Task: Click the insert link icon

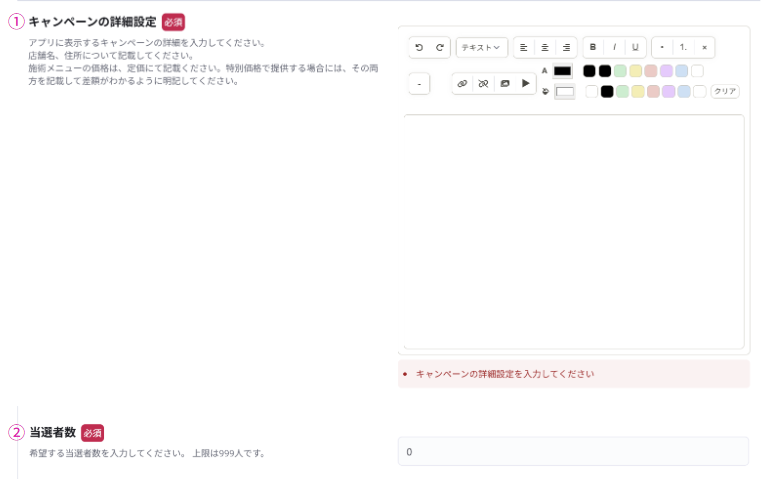Action: tap(462, 84)
